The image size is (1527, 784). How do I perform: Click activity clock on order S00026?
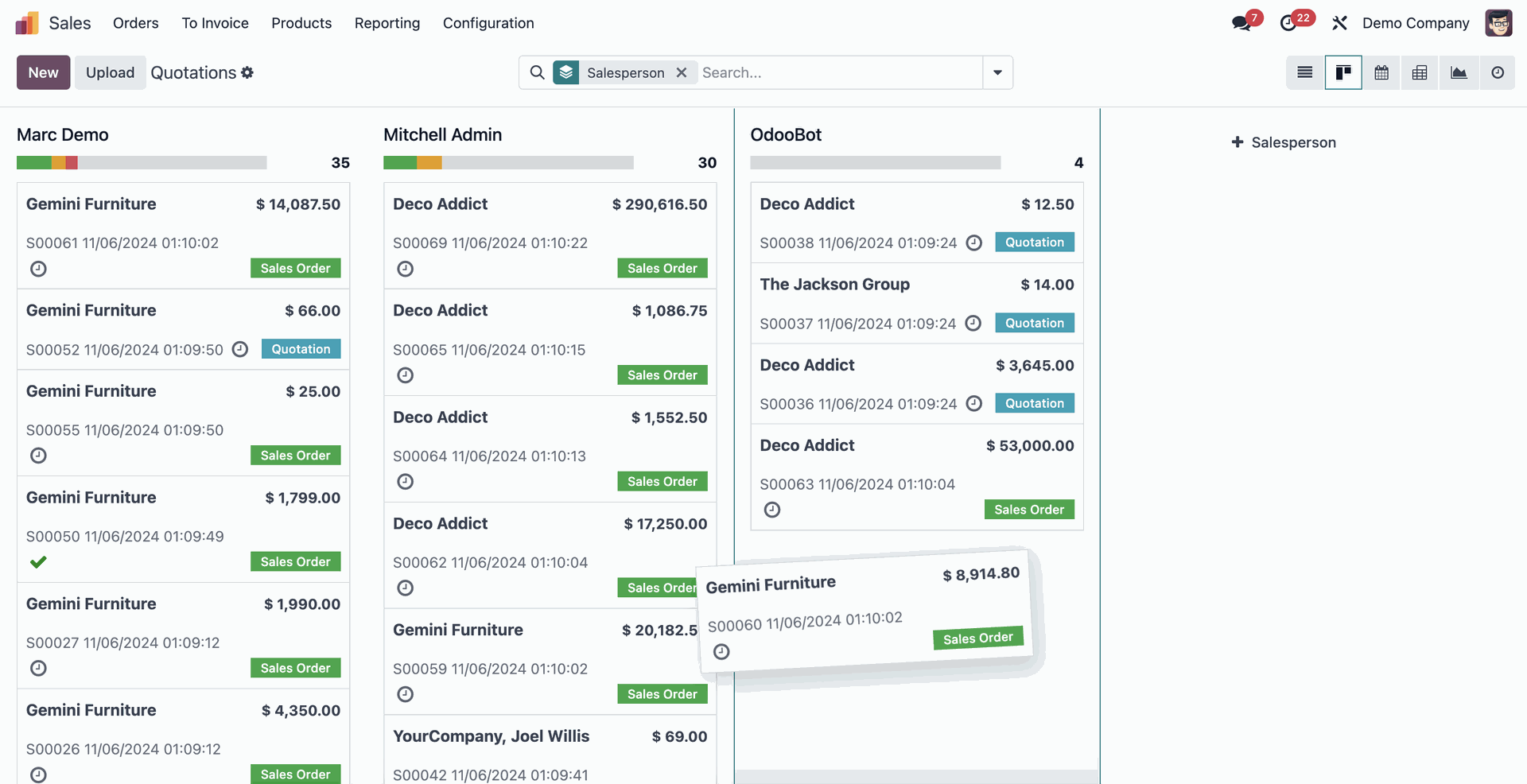pos(38,775)
